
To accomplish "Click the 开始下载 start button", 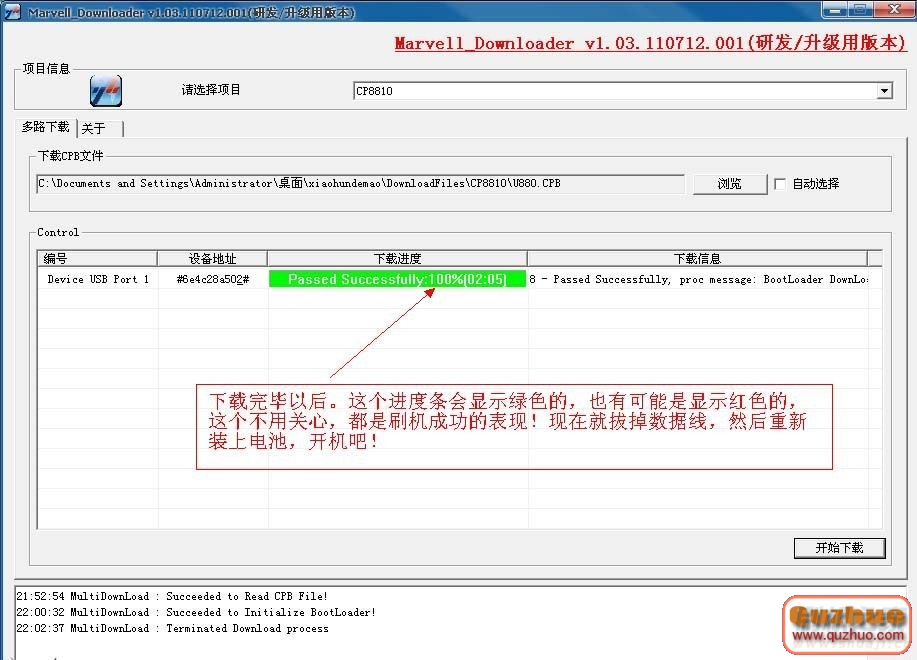I will [x=839, y=548].
